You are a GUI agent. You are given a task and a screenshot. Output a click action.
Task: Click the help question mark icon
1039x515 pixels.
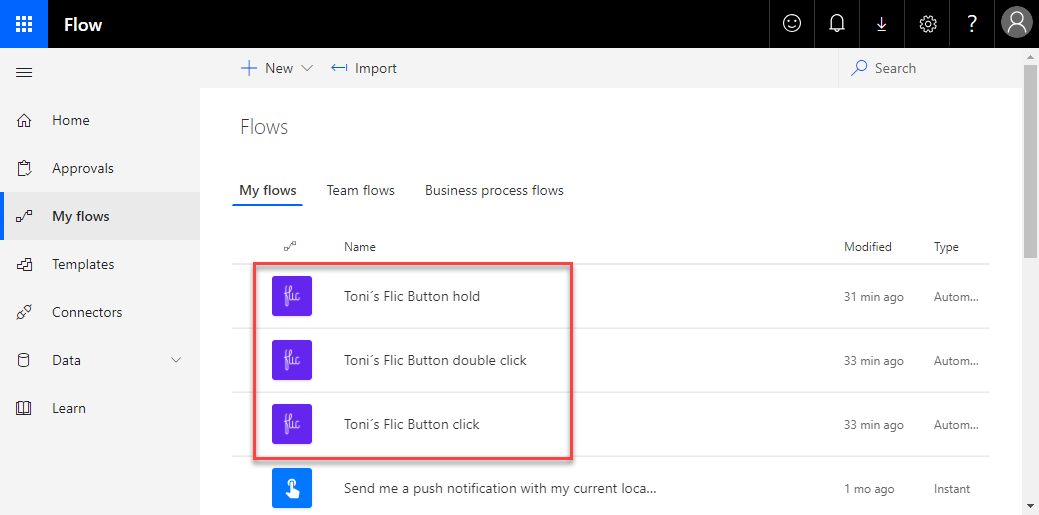pos(972,24)
